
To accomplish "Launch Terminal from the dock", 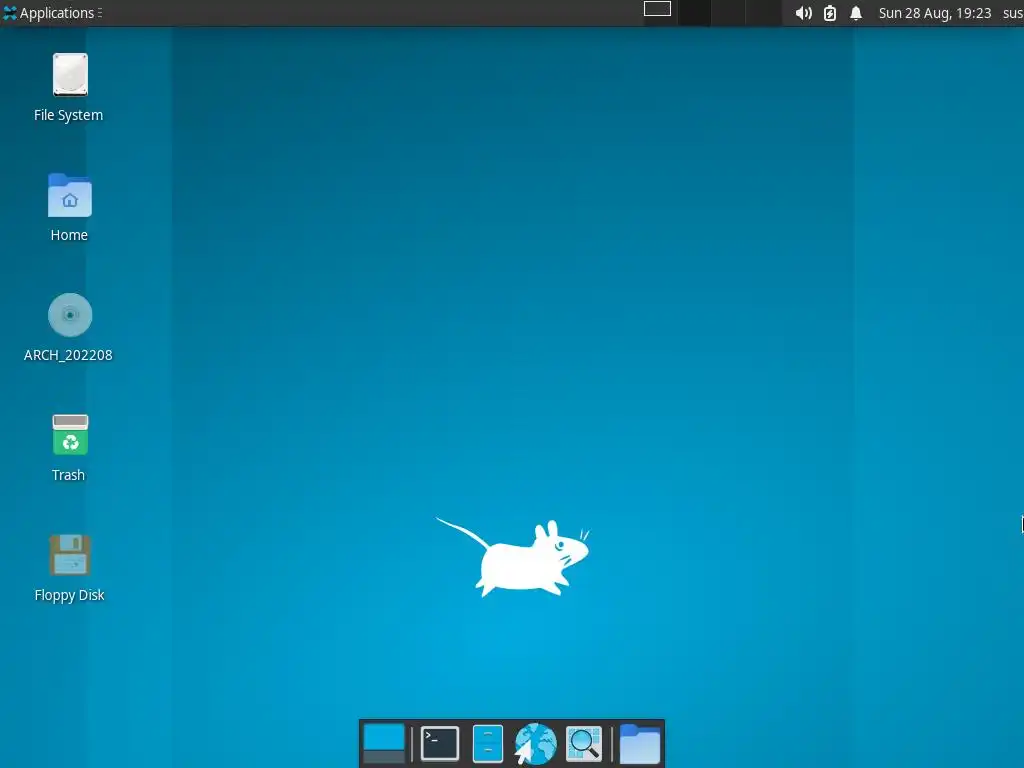I will pyautogui.click(x=440, y=744).
